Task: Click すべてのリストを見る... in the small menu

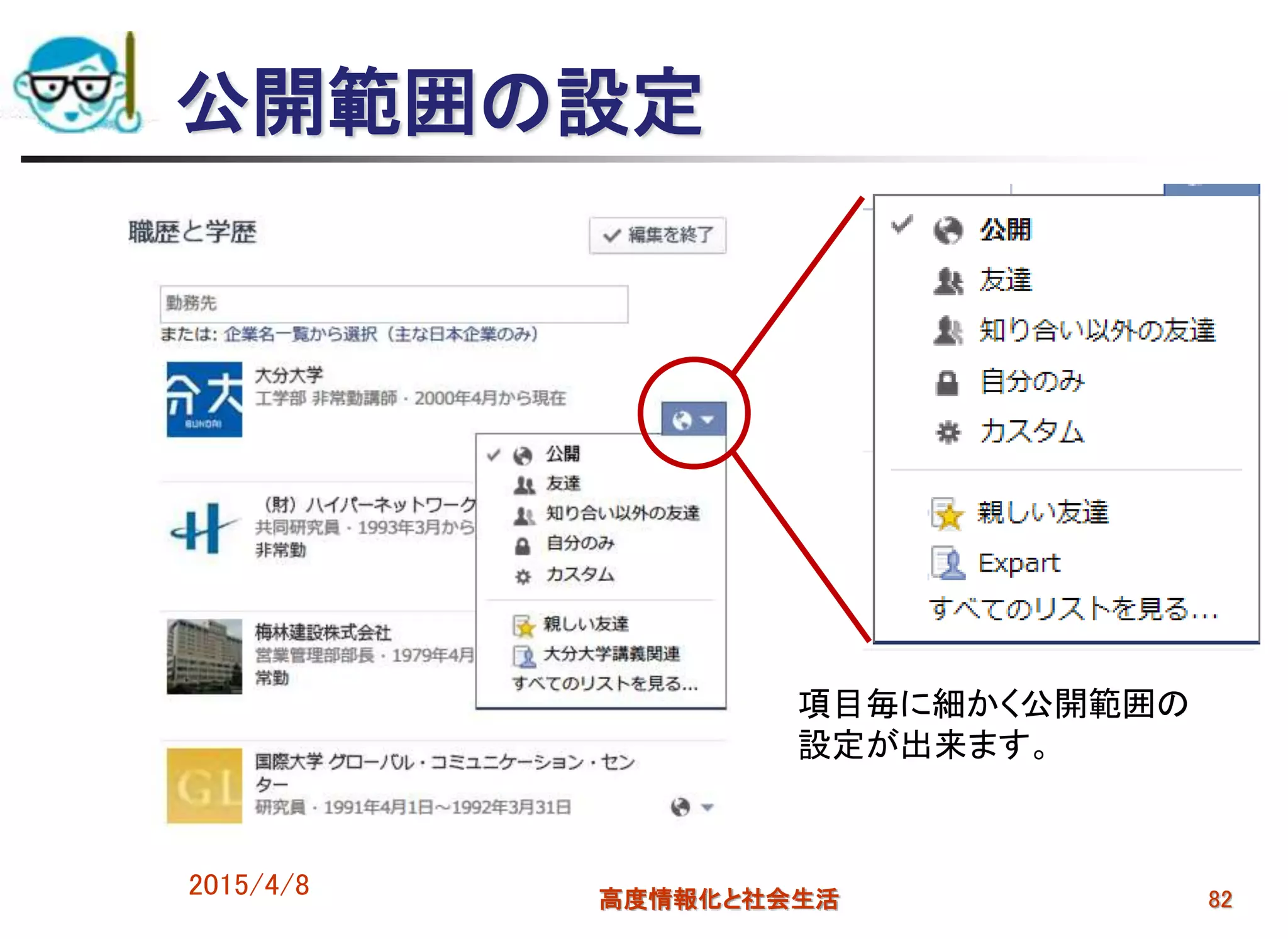Action: 605,684
